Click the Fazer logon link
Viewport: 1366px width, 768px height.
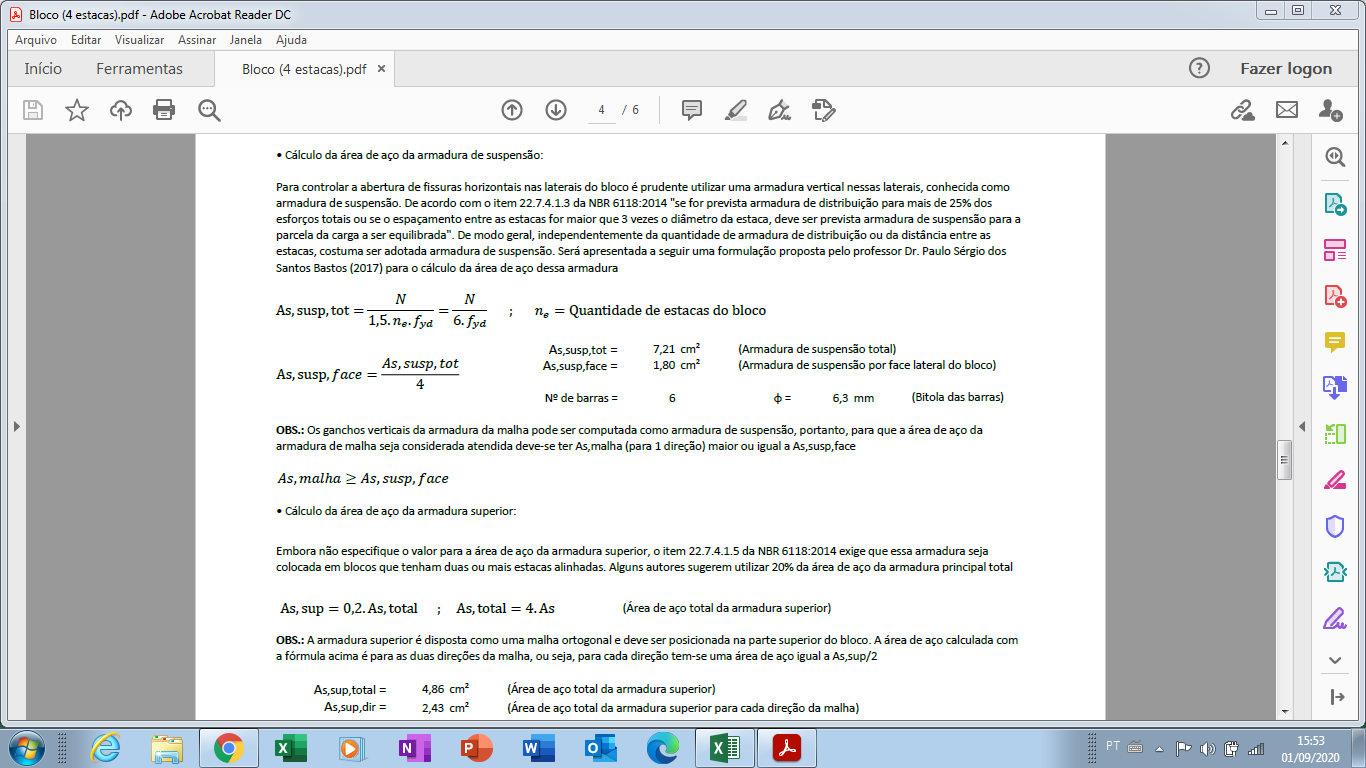point(1286,69)
